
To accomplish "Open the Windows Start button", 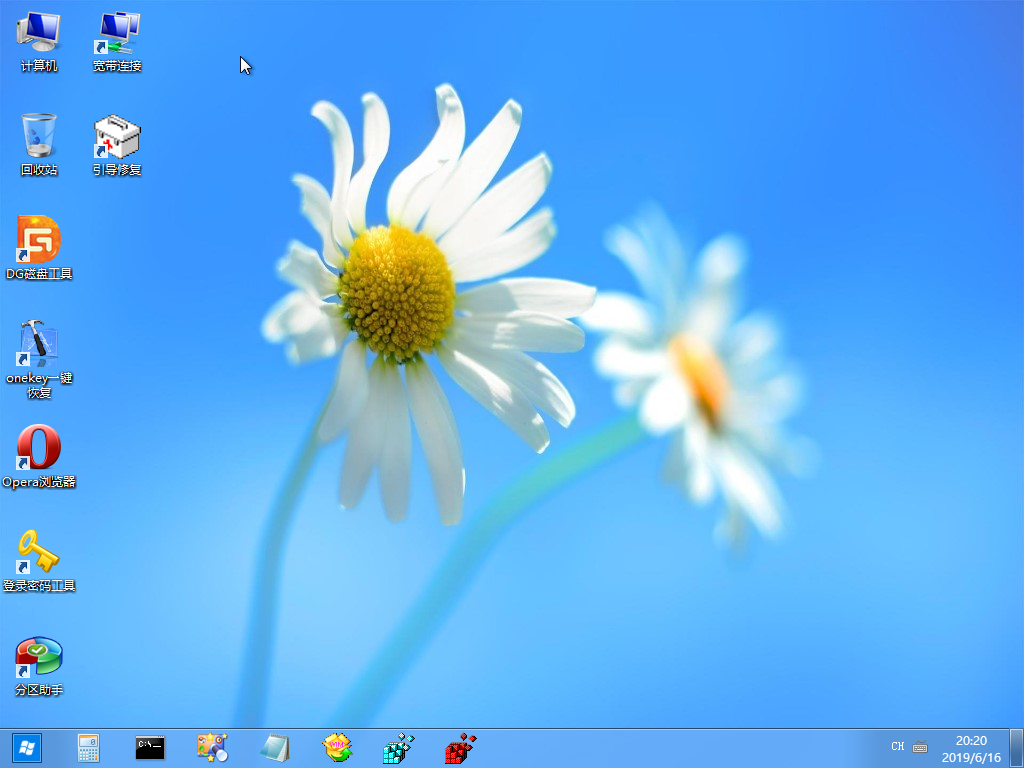I will pos(27,748).
